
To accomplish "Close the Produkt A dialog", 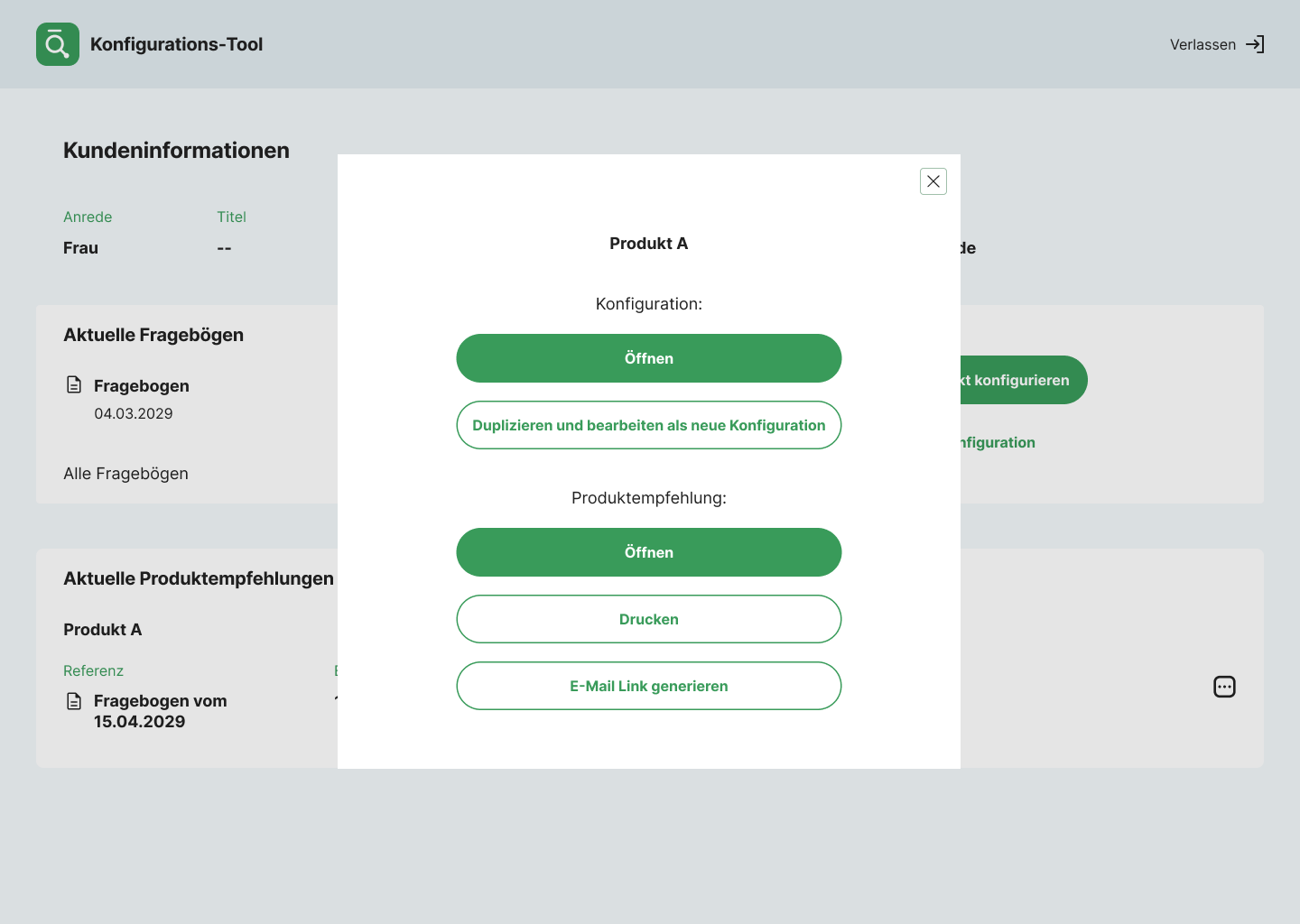I will coord(933,181).
